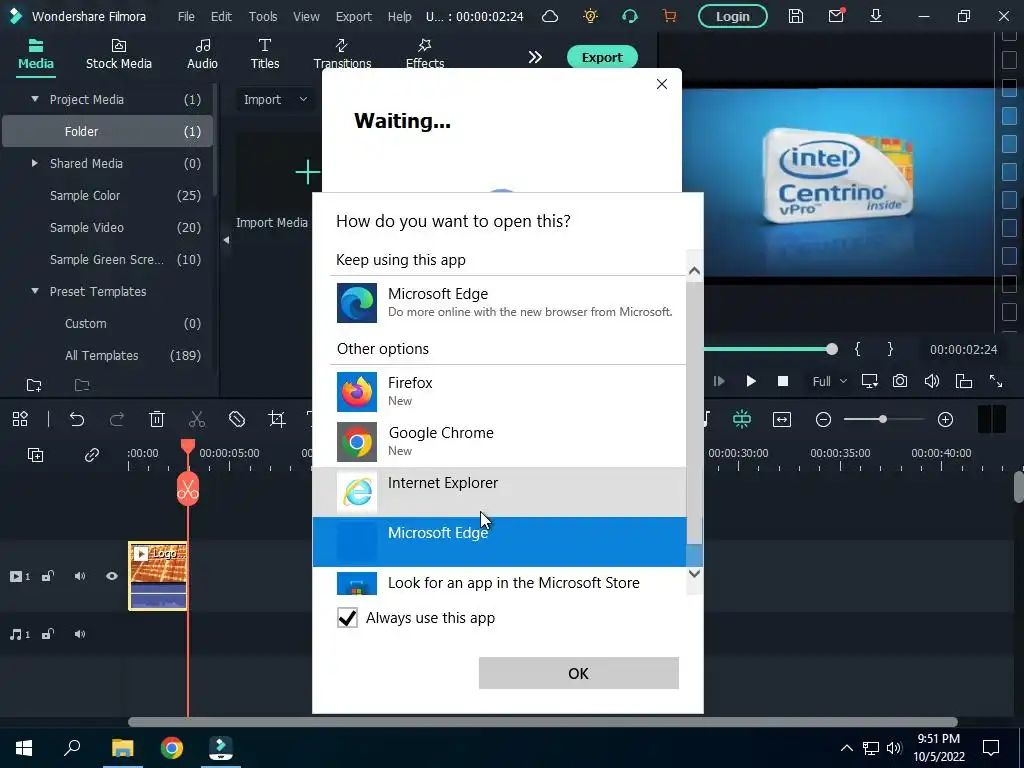Image resolution: width=1024 pixels, height=768 pixels.
Task: Open the View menu
Action: pyautogui.click(x=306, y=16)
